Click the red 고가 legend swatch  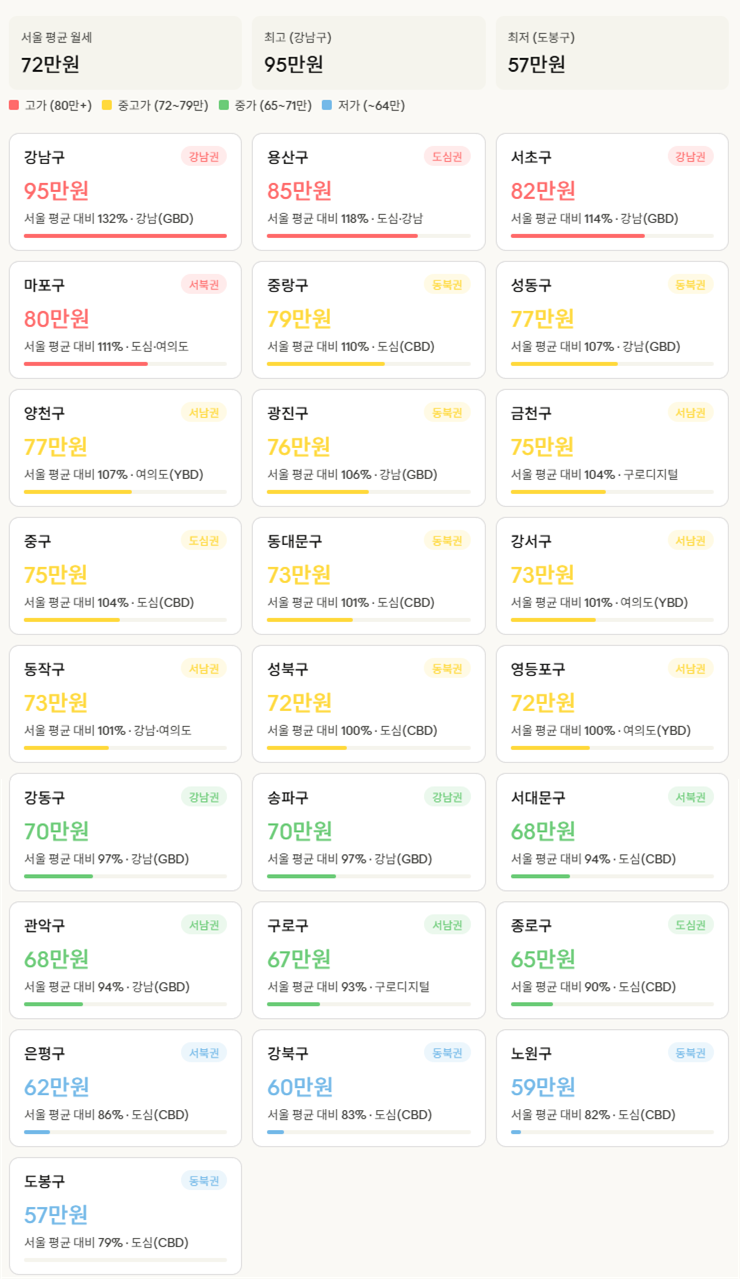tap(14, 105)
